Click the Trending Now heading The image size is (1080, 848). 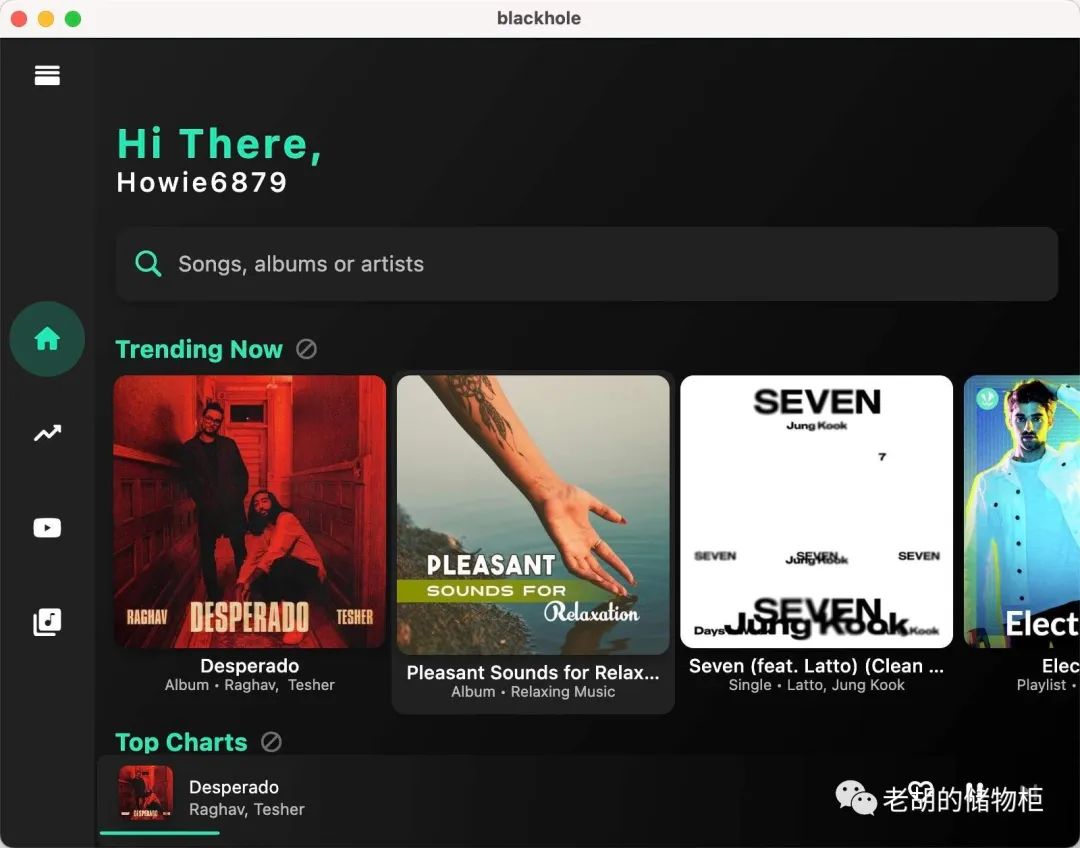tap(199, 349)
